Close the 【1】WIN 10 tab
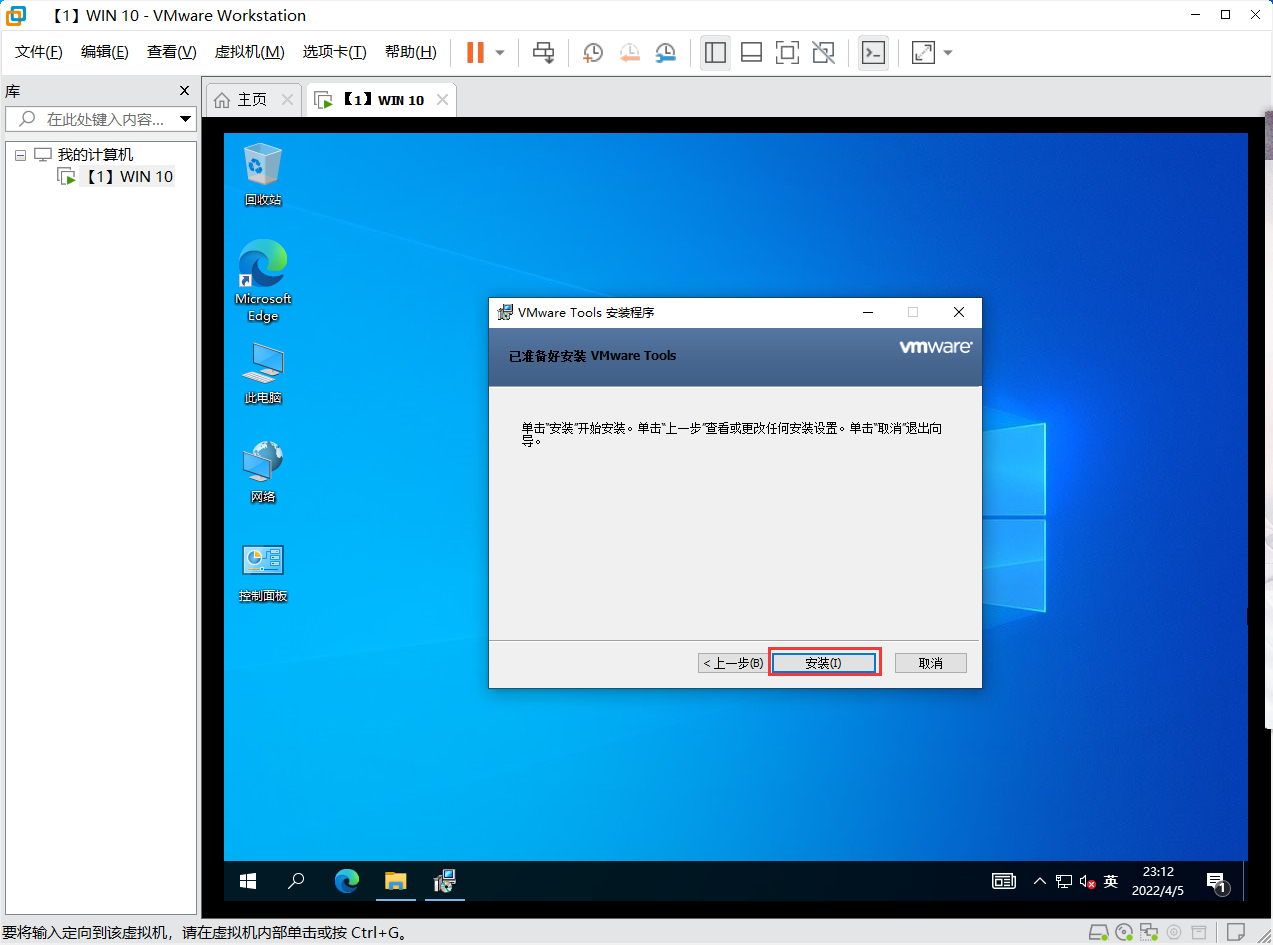Screen dimensions: 1273x945 441,100
